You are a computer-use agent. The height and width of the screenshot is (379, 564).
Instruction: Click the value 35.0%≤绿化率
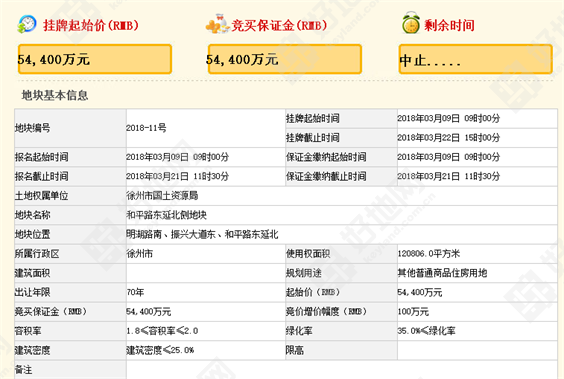426,331
